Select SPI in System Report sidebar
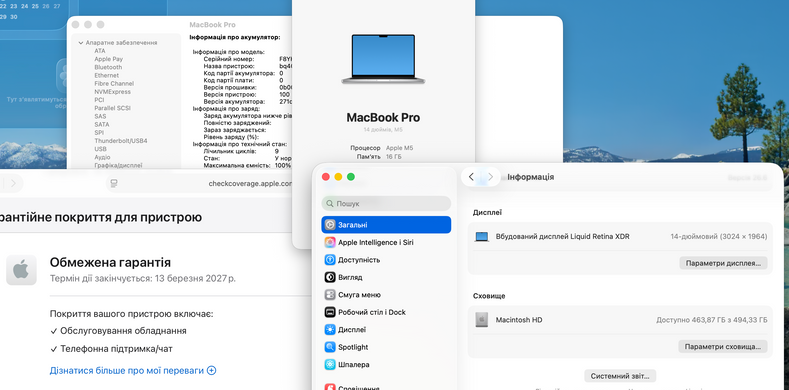The height and width of the screenshot is (390, 789). coord(99,132)
